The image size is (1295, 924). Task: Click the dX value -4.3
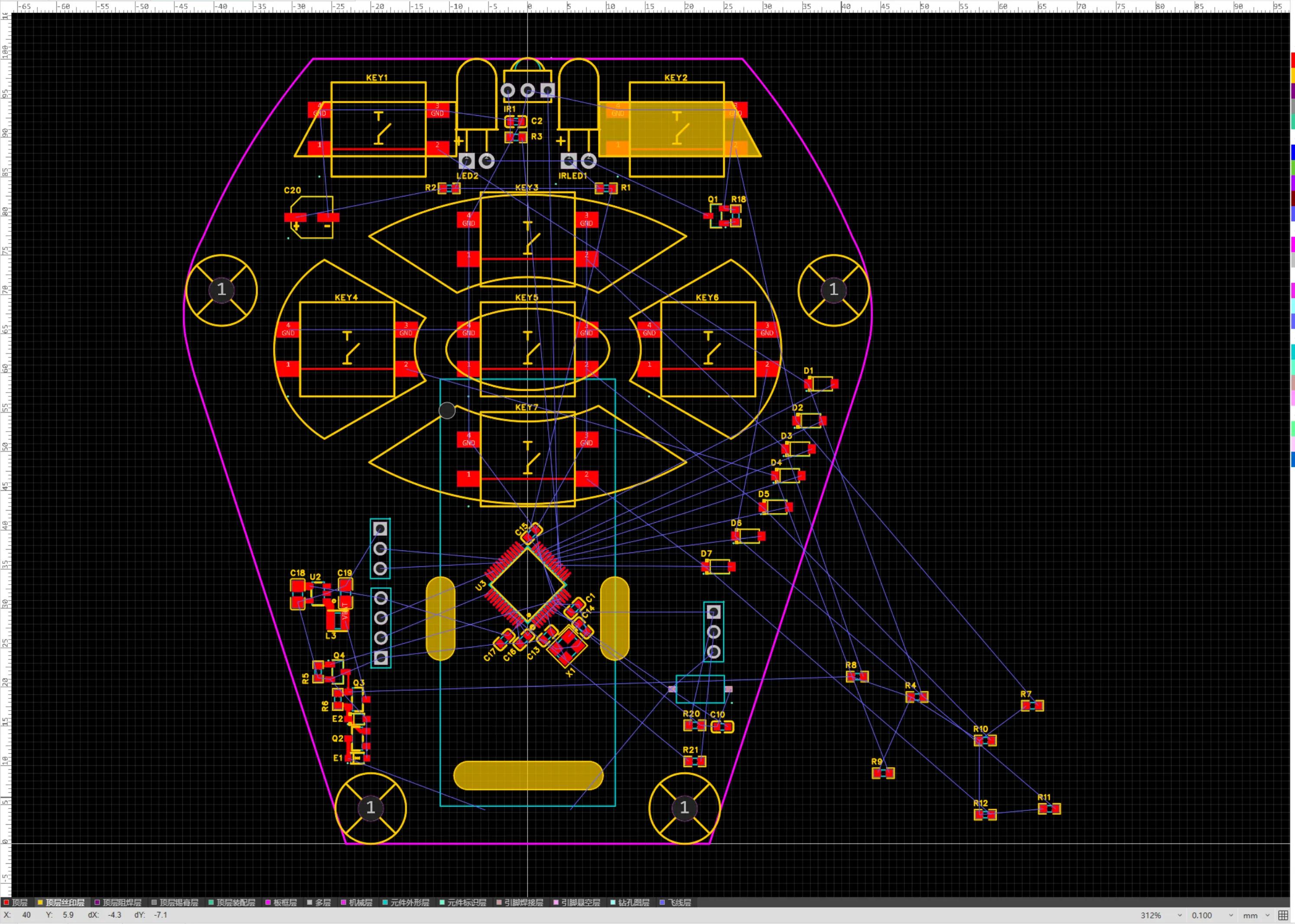114,915
